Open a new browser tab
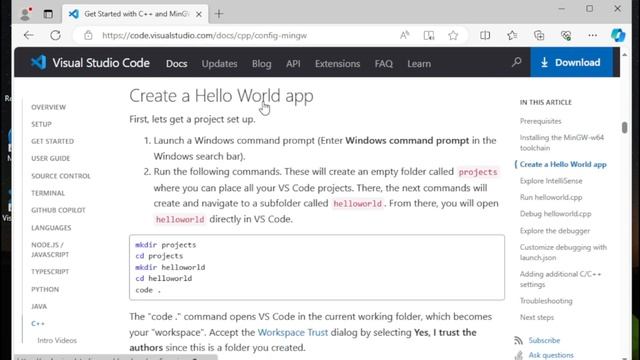640x360 pixels. [219, 14]
